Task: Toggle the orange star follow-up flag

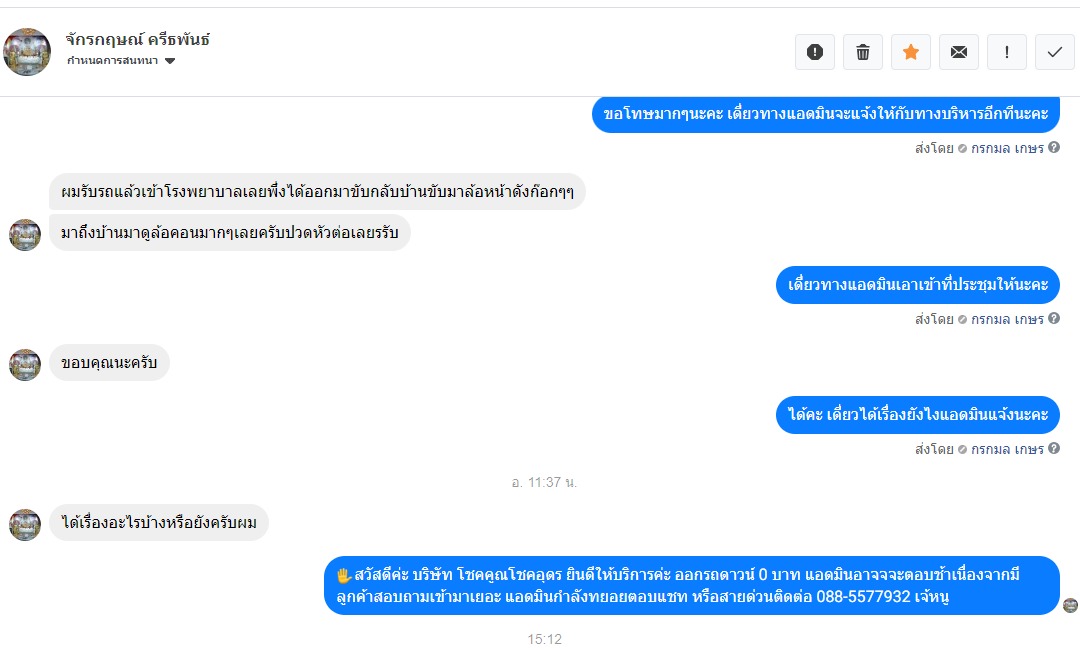Action: point(911,52)
